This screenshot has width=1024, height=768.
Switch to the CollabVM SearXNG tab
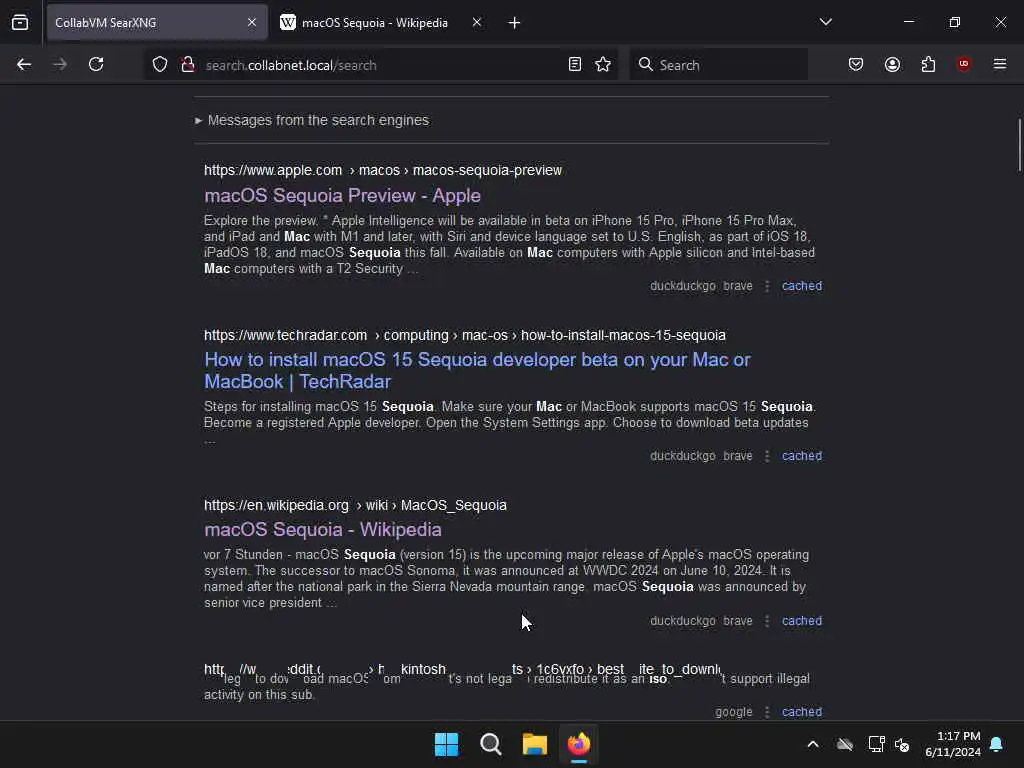pos(157,22)
